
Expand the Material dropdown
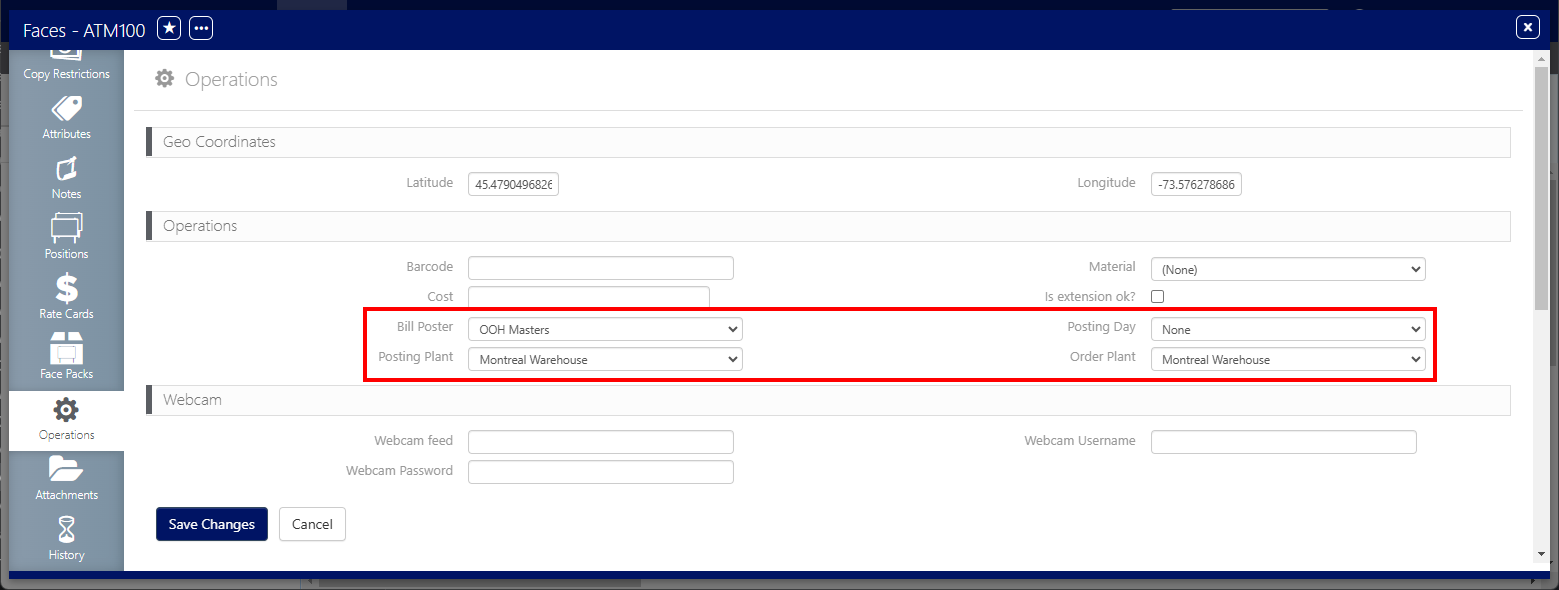pos(1287,269)
